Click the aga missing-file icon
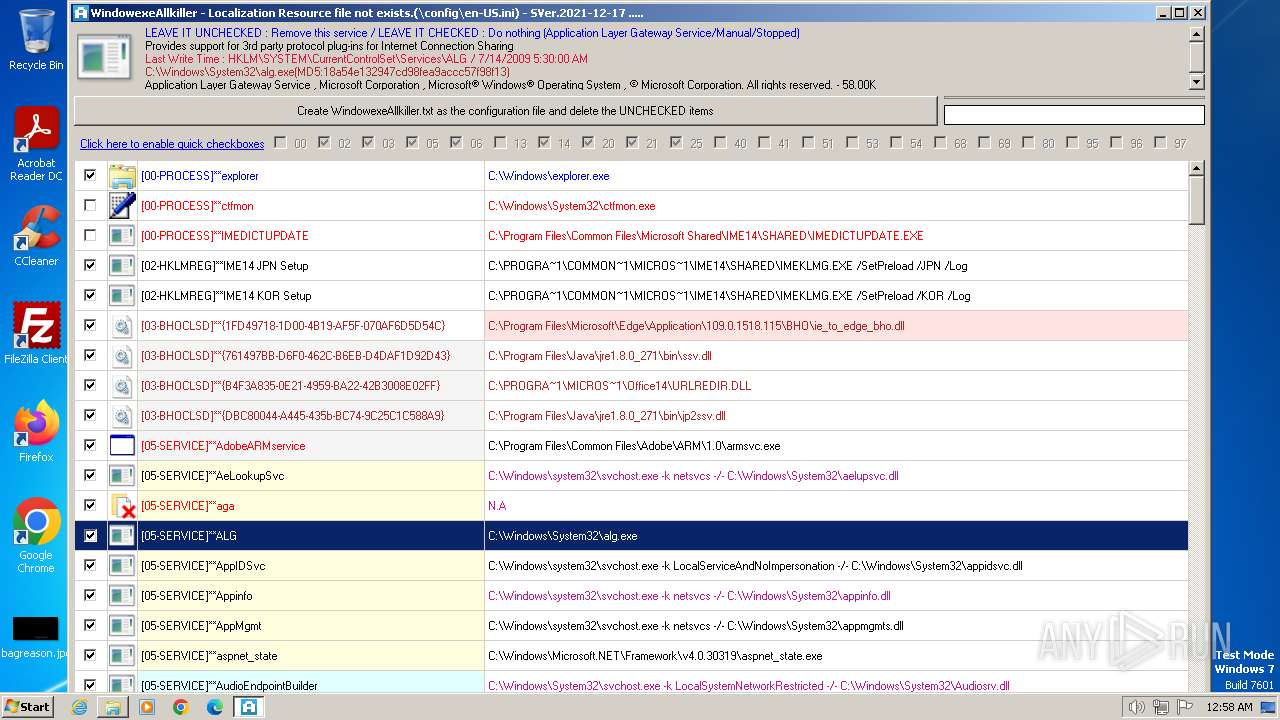The image size is (1280, 720). click(x=122, y=506)
